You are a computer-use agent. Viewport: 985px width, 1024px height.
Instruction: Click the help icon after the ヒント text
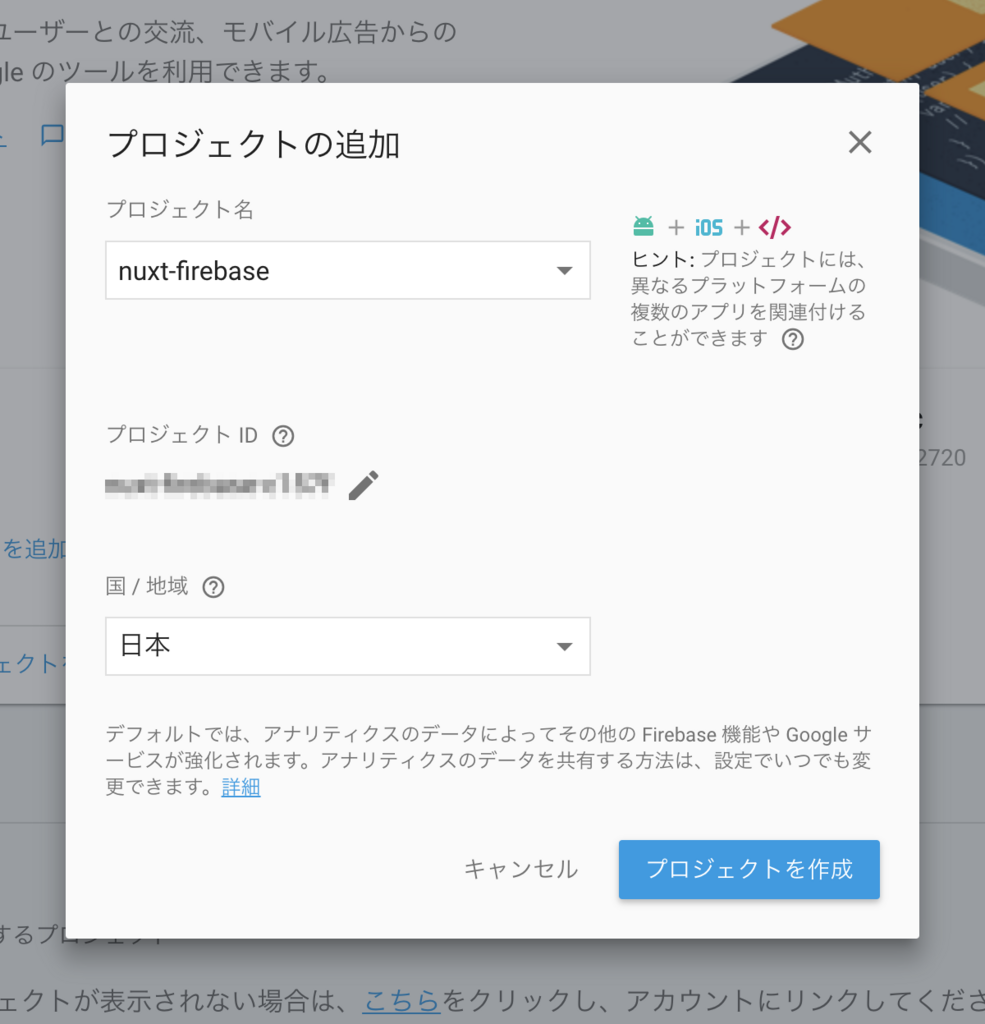(x=792, y=339)
